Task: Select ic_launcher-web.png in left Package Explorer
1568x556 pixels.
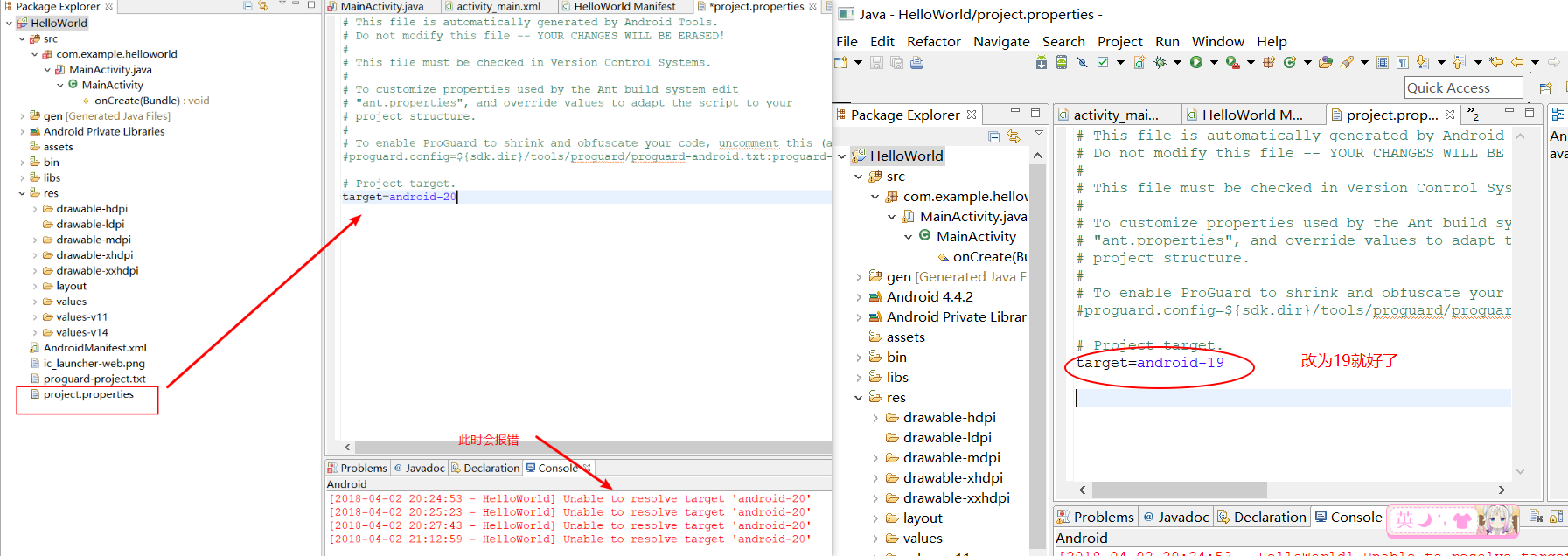Action: coord(94,364)
